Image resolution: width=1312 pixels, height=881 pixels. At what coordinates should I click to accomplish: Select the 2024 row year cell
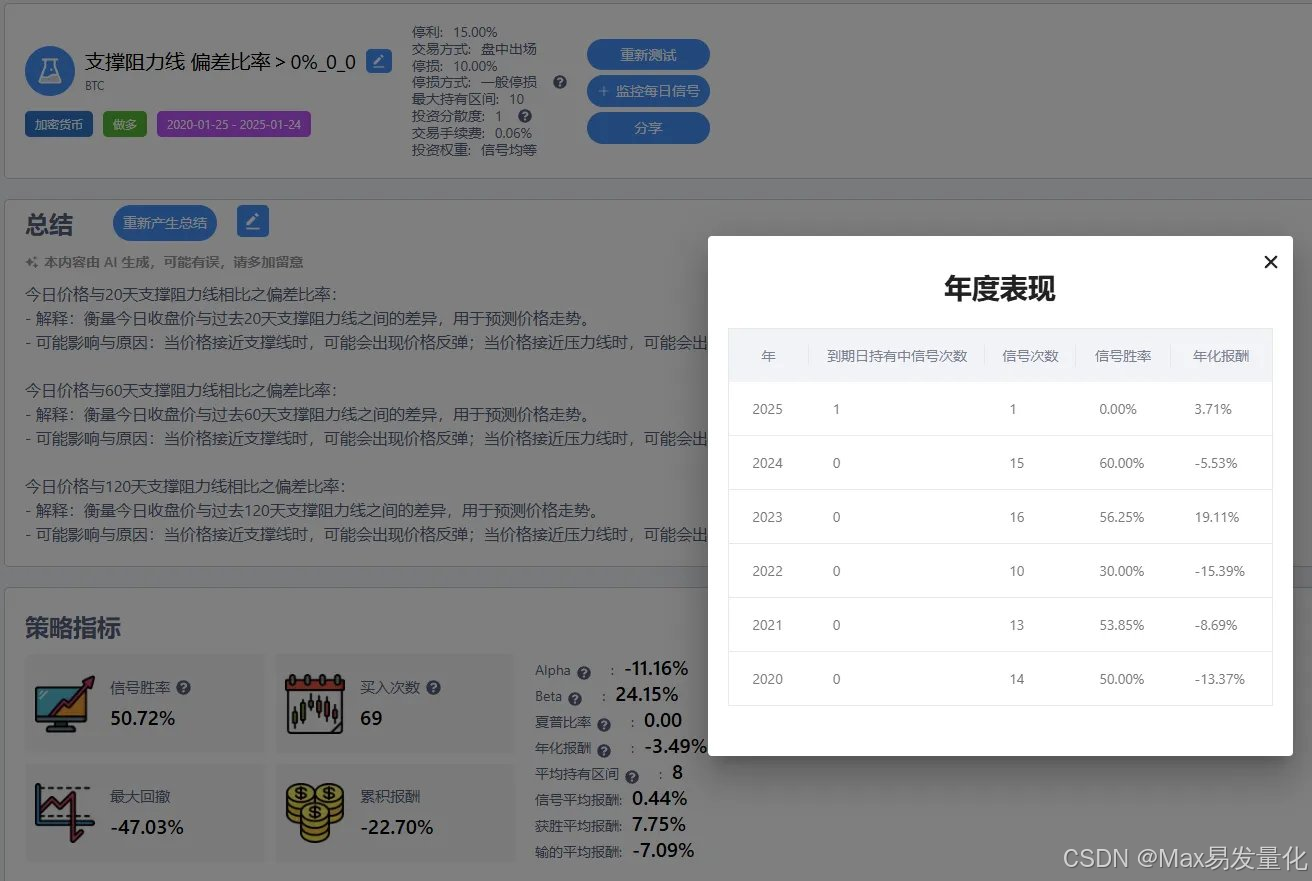click(768, 463)
